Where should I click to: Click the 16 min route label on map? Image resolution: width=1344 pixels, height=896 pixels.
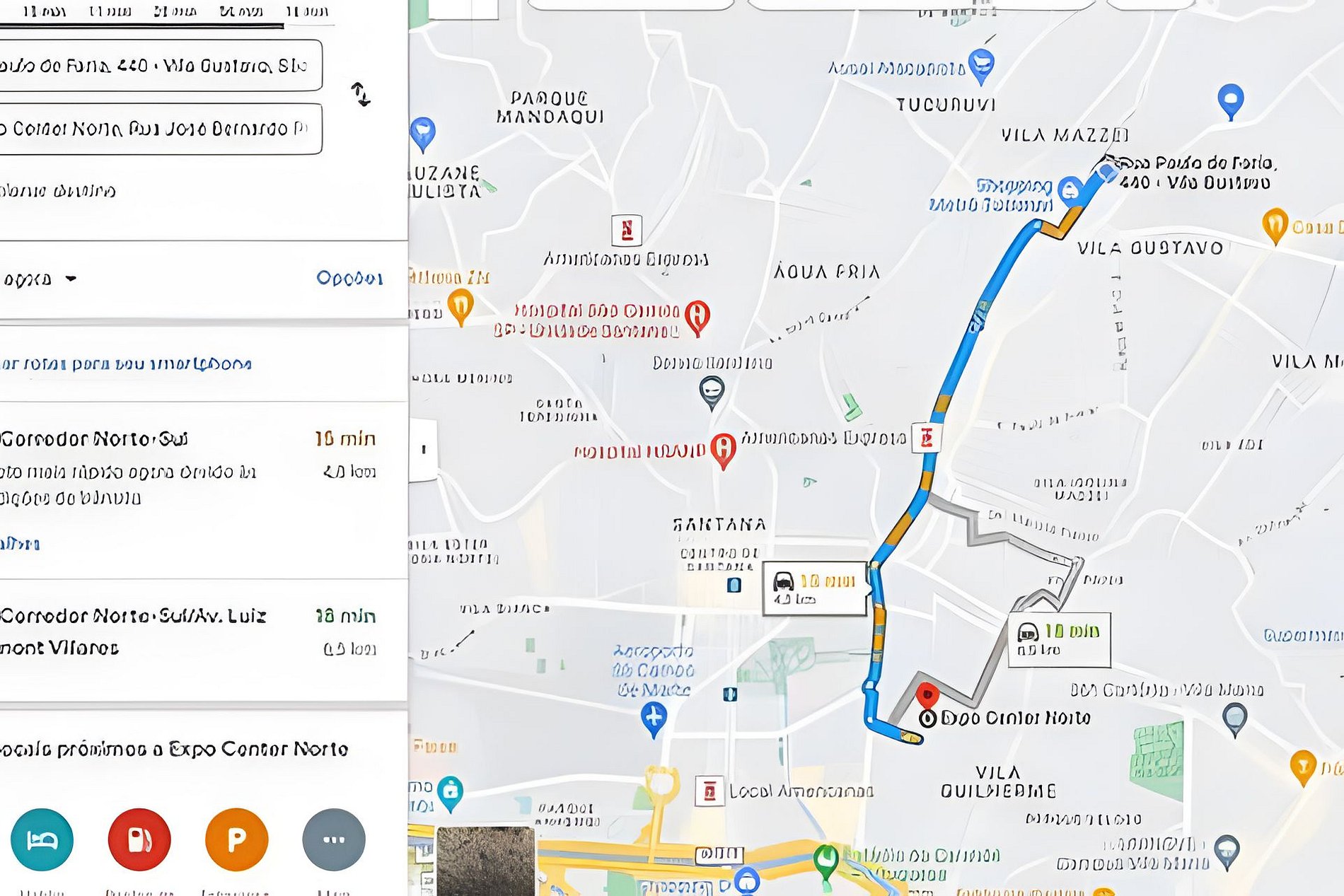[814, 589]
